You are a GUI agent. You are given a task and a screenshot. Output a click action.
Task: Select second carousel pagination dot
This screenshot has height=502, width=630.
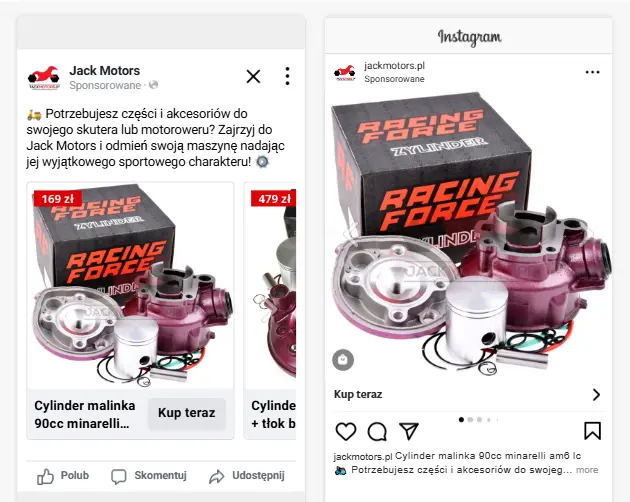(x=470, y=419)
